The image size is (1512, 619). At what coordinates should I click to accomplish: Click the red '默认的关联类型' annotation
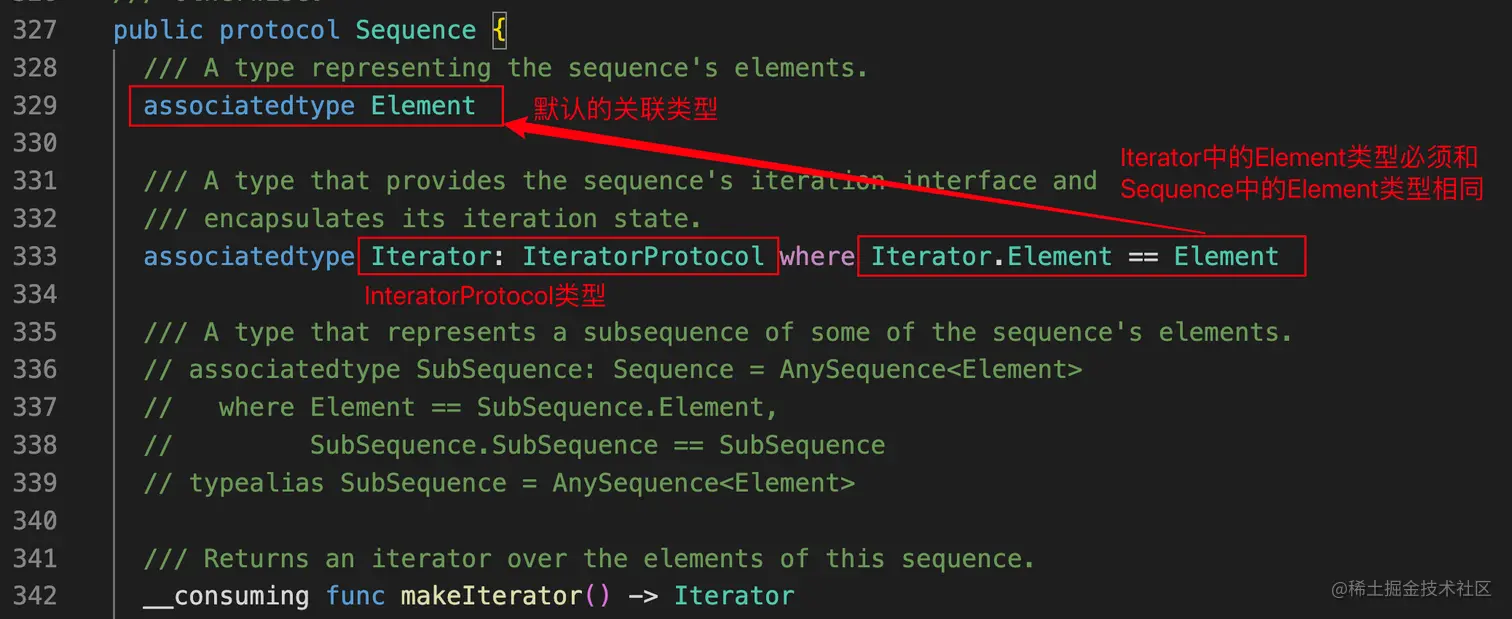[x=625, y=109]
